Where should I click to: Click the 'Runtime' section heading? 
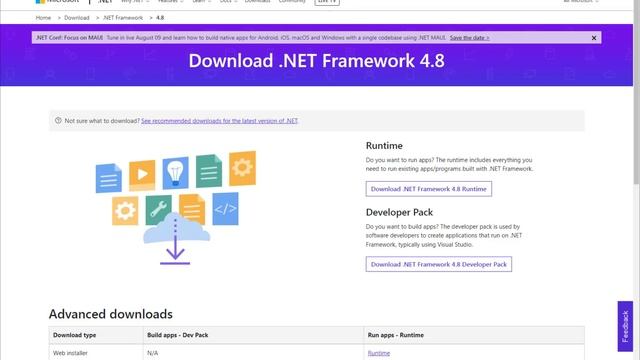[384, 146]
